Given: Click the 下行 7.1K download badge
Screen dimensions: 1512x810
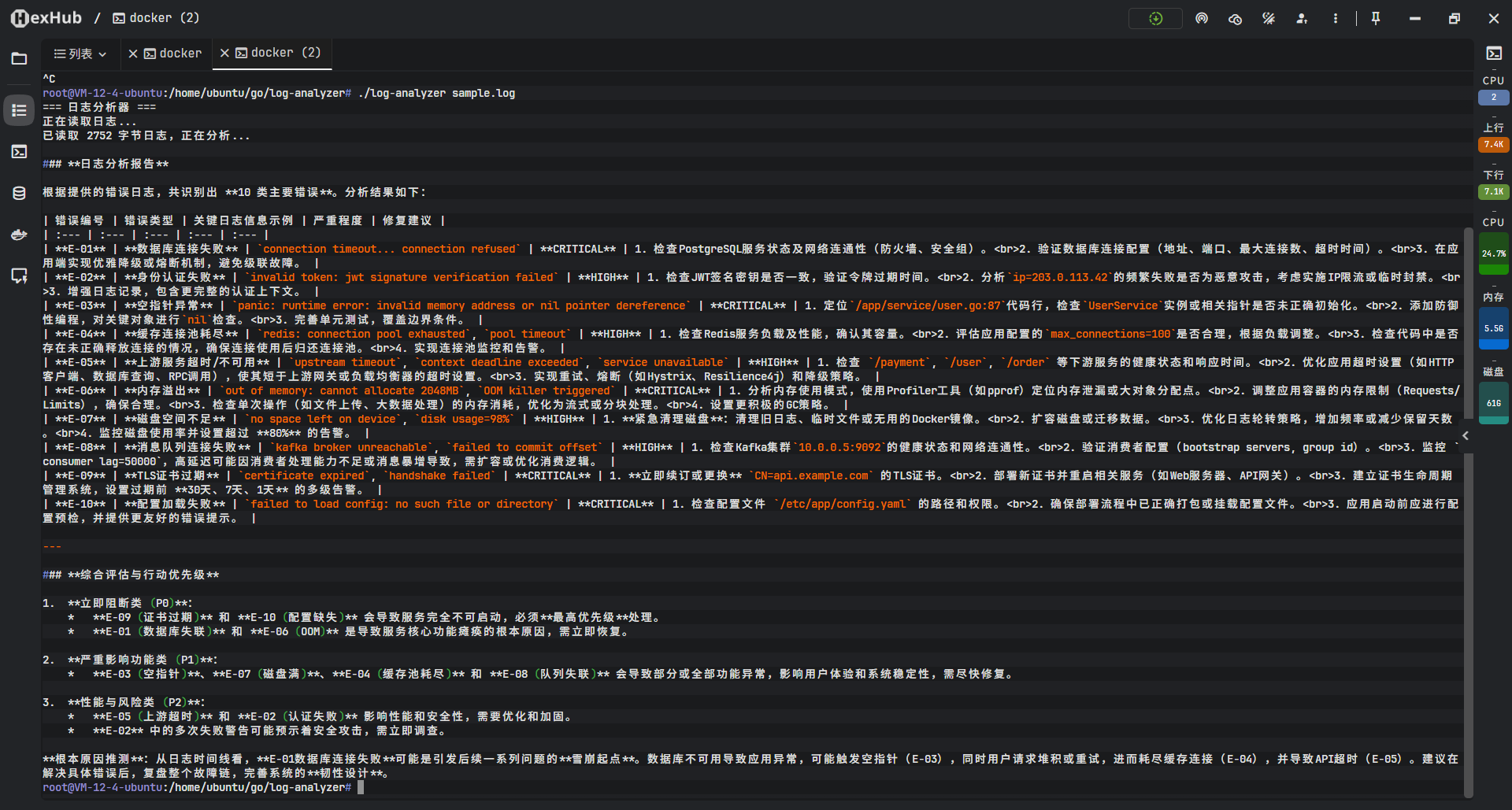Looking at the screenshot, I should tap(1493, 191).
